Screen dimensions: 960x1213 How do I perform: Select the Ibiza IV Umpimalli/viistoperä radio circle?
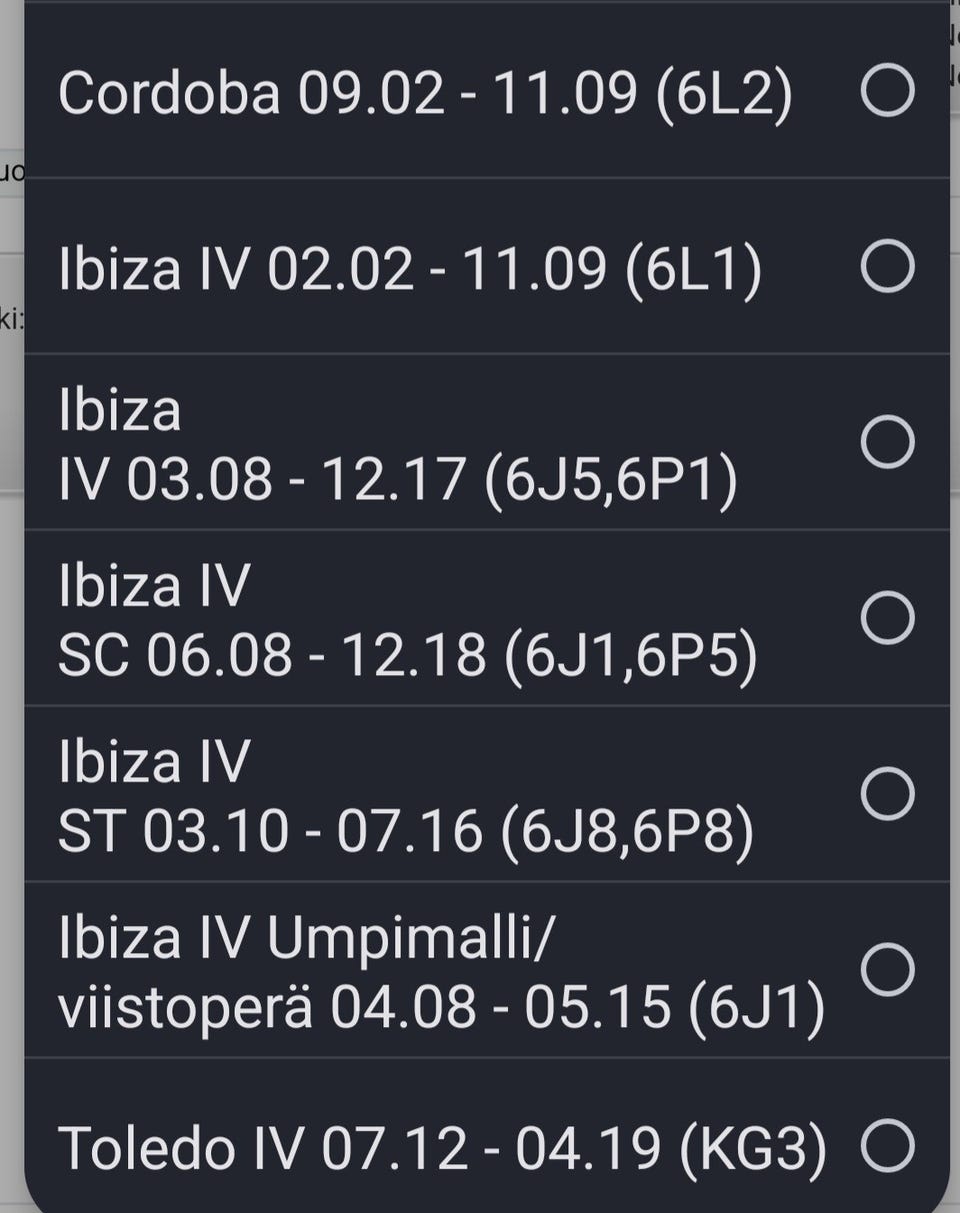887,969
